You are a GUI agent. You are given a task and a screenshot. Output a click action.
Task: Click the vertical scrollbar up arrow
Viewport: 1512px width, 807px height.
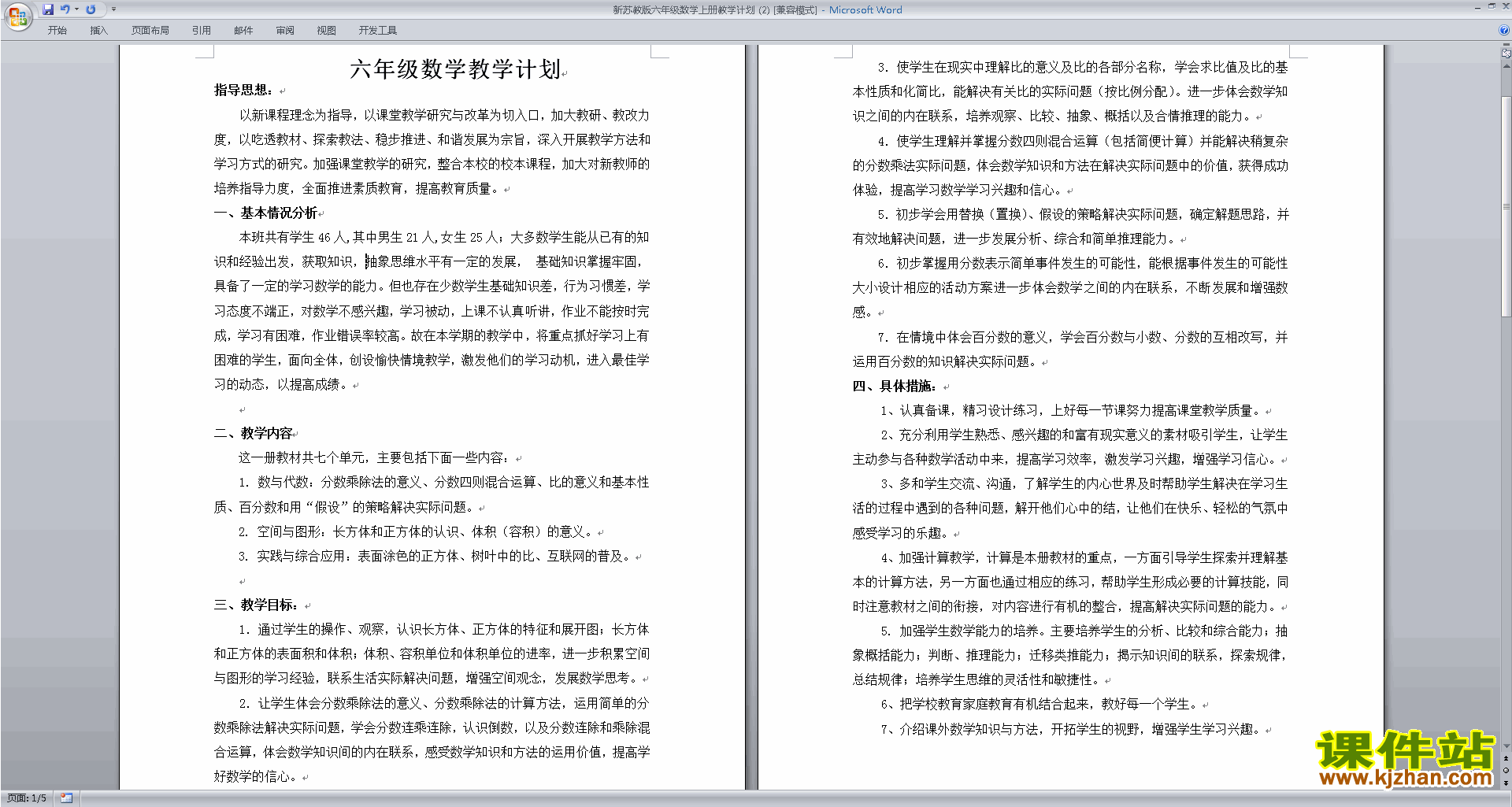(1506, 66)
